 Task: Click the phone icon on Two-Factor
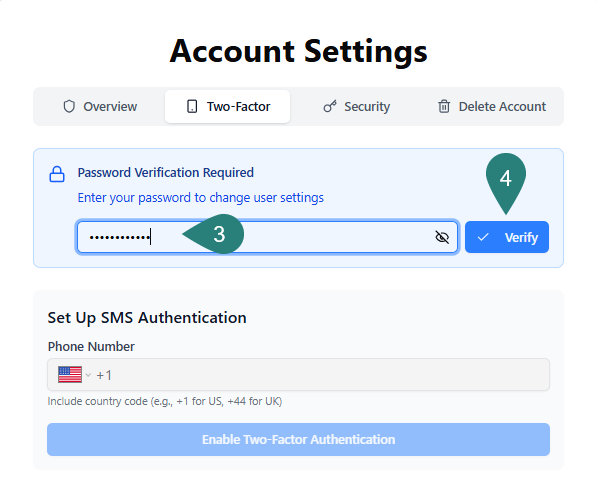[x=192, y=106]
